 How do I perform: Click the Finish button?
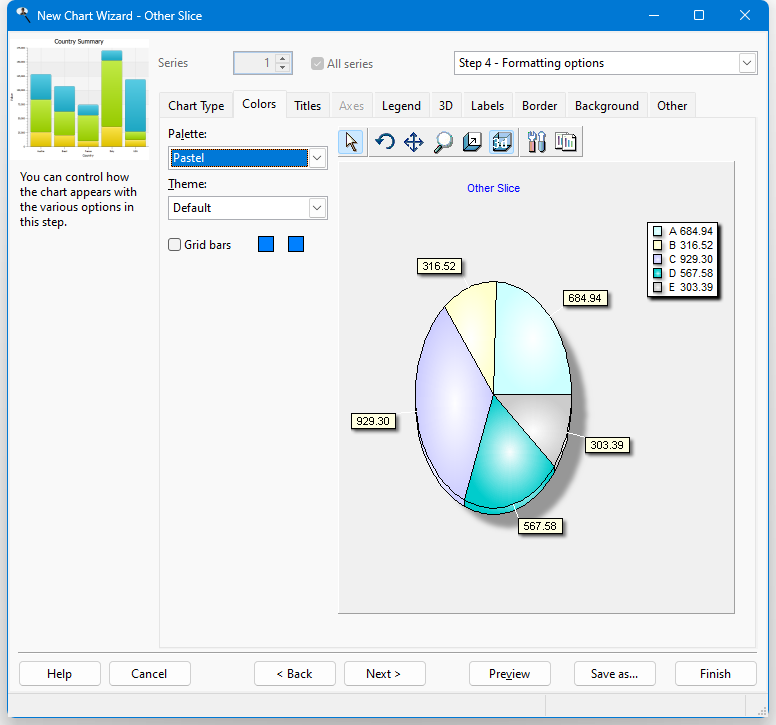point(716,674)
